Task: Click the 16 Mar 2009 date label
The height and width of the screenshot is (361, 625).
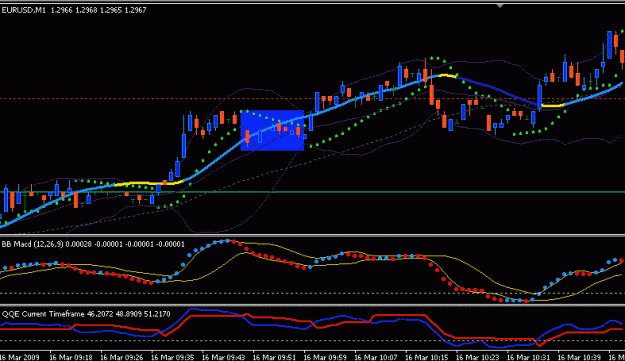Action: click(x=20, y=357)
